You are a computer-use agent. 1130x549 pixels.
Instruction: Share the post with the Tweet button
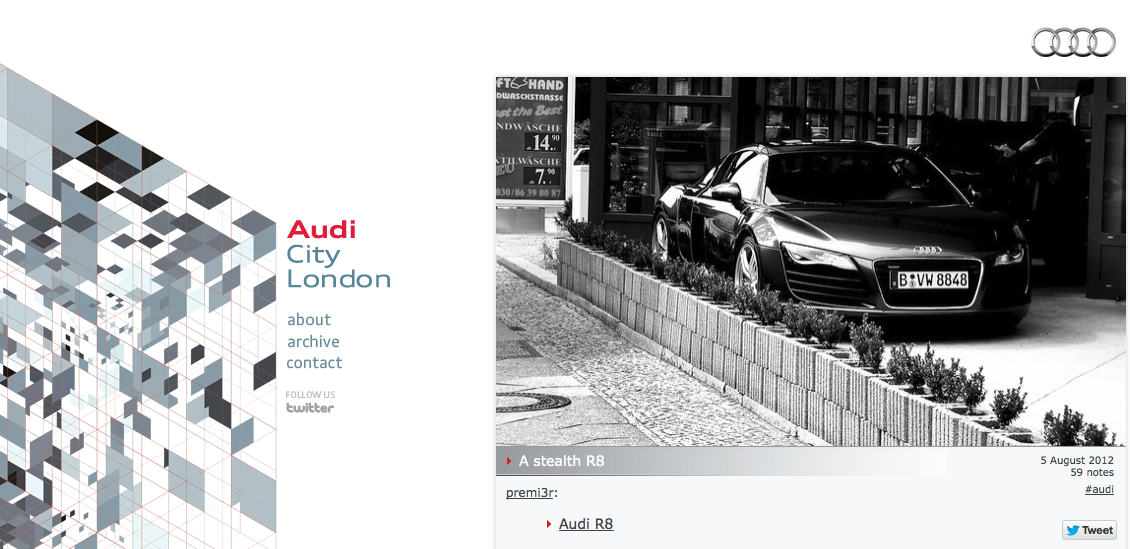coord(1089,530)
